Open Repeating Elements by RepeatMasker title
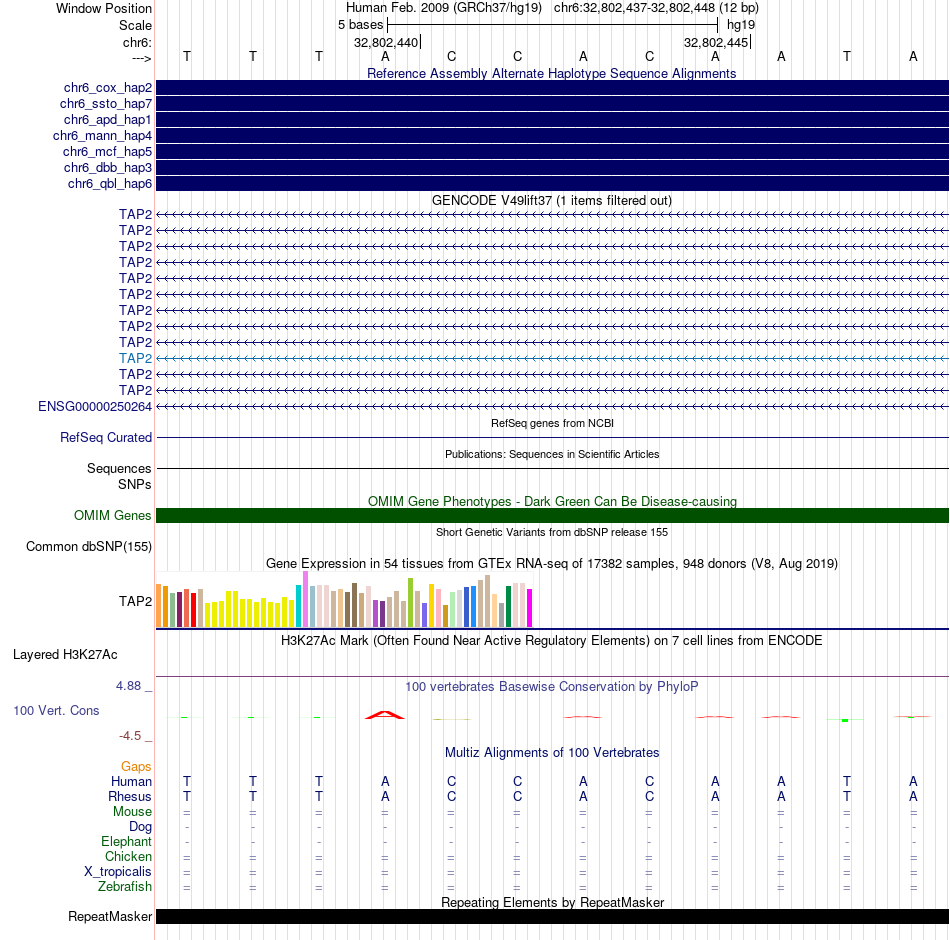Image resolution: width=950 pixels, height=940 pixels. coord(552,902)
